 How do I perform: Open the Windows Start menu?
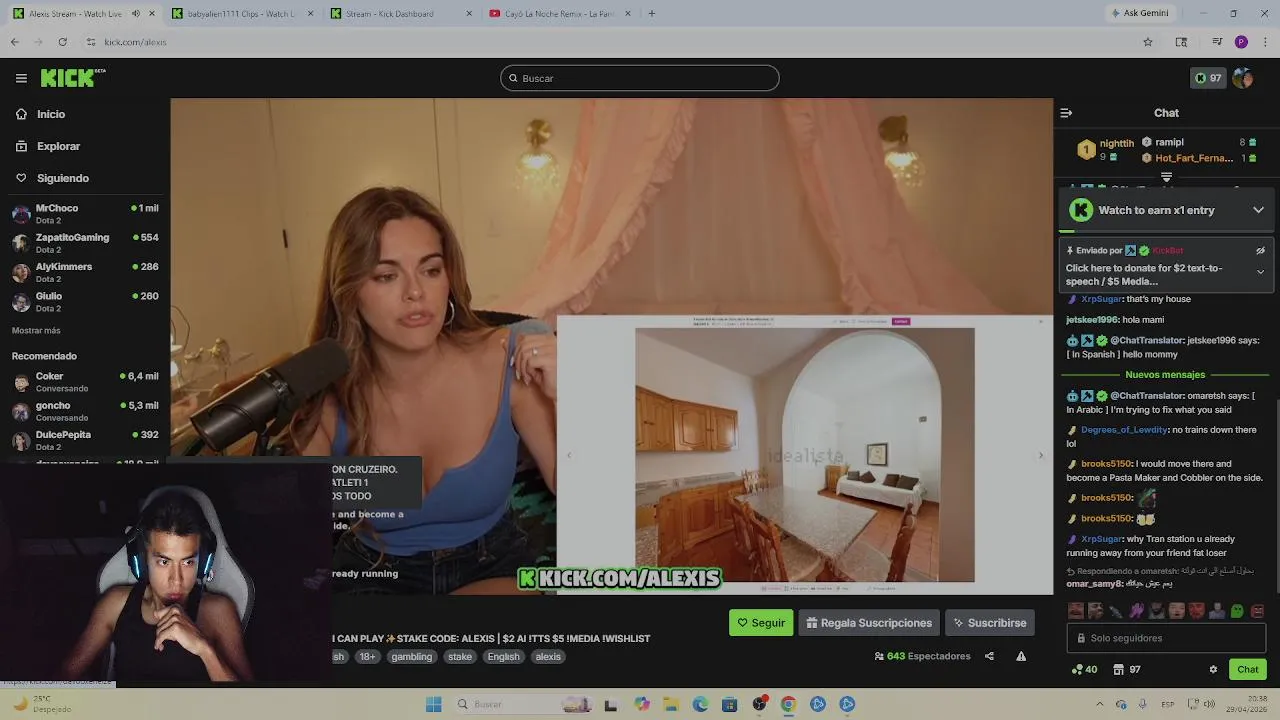433,704
